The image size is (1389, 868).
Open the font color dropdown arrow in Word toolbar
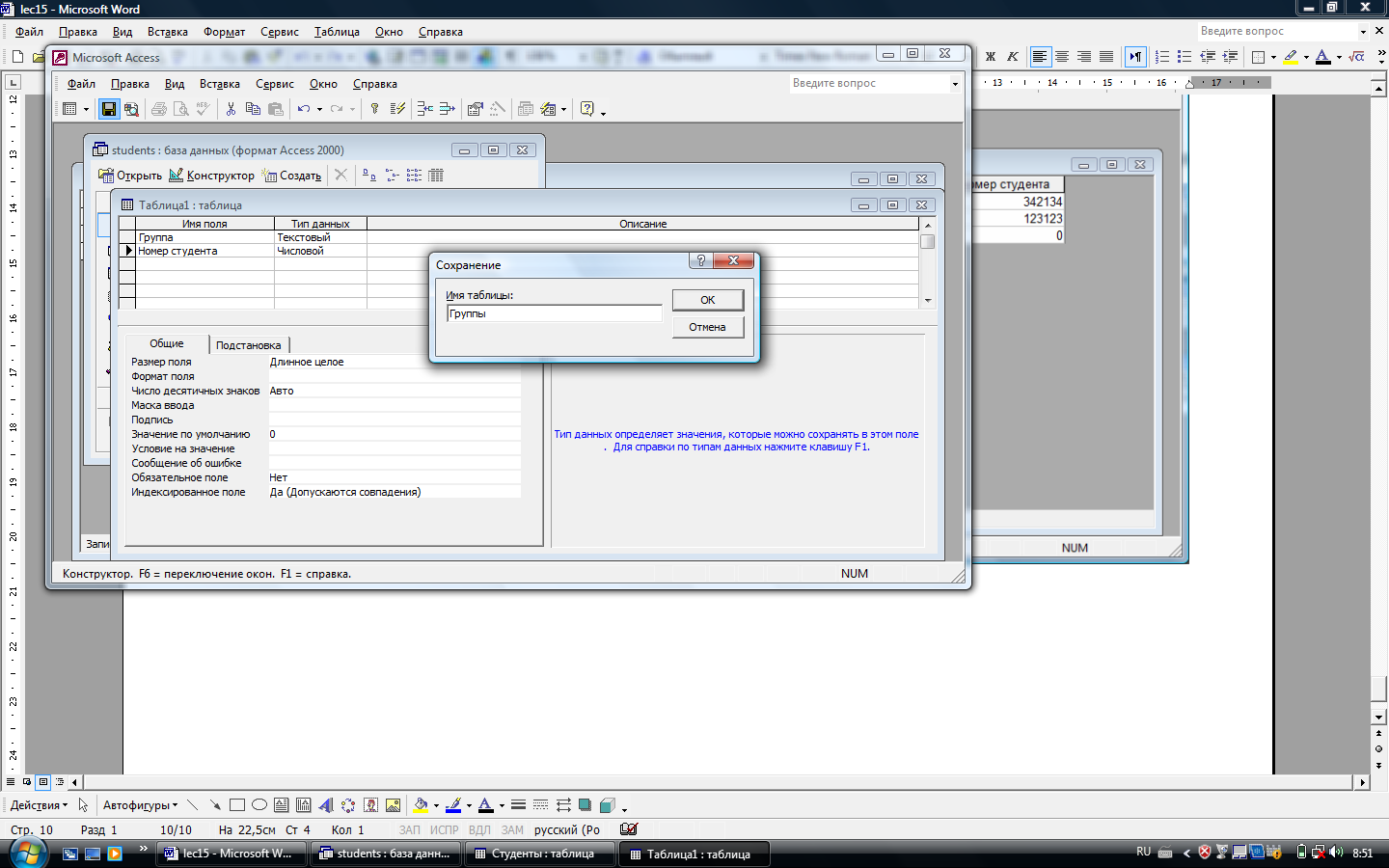click(x=1339, y=57)
